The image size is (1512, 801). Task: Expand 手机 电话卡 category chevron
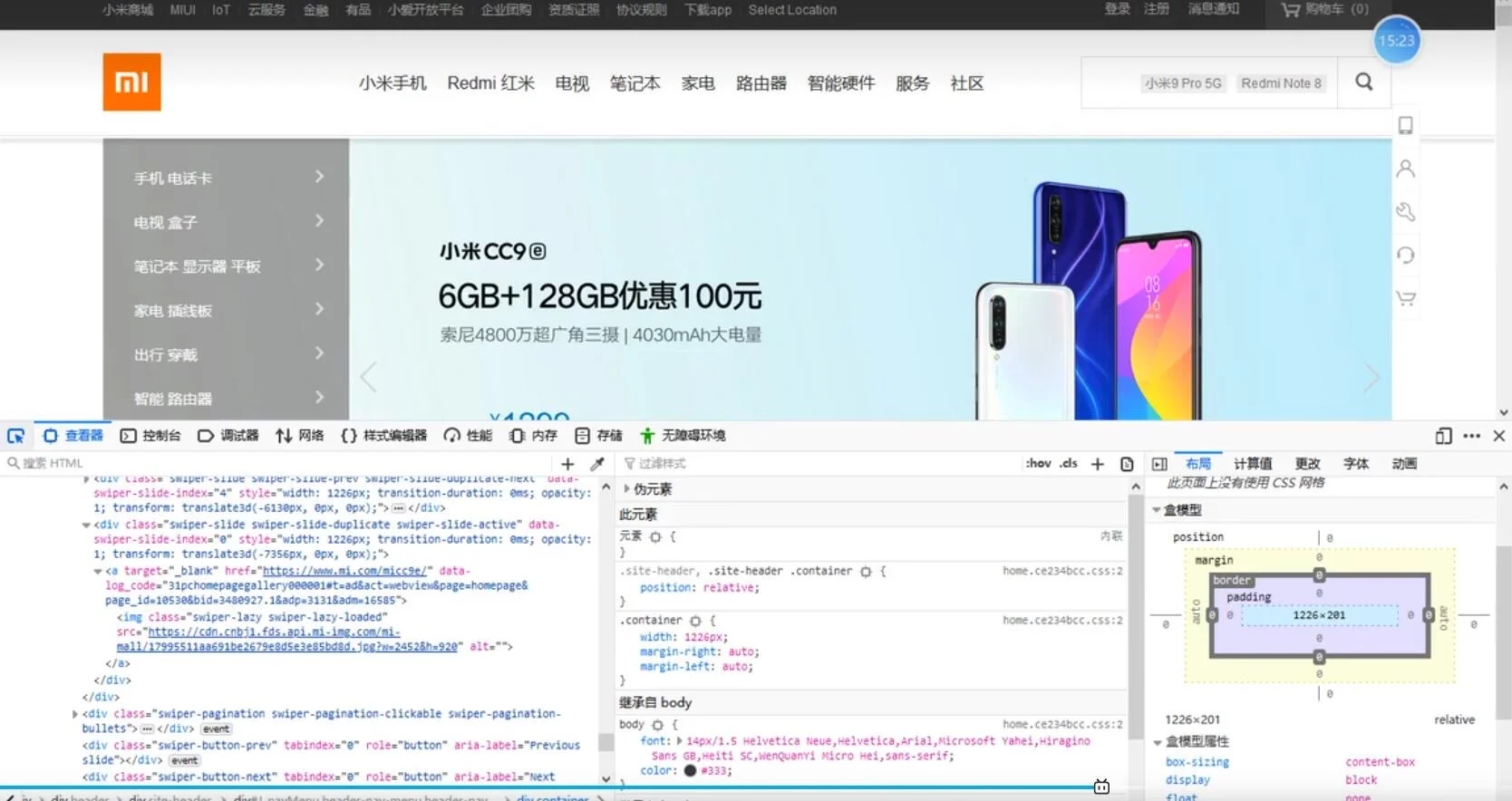[x=319, y=177]
